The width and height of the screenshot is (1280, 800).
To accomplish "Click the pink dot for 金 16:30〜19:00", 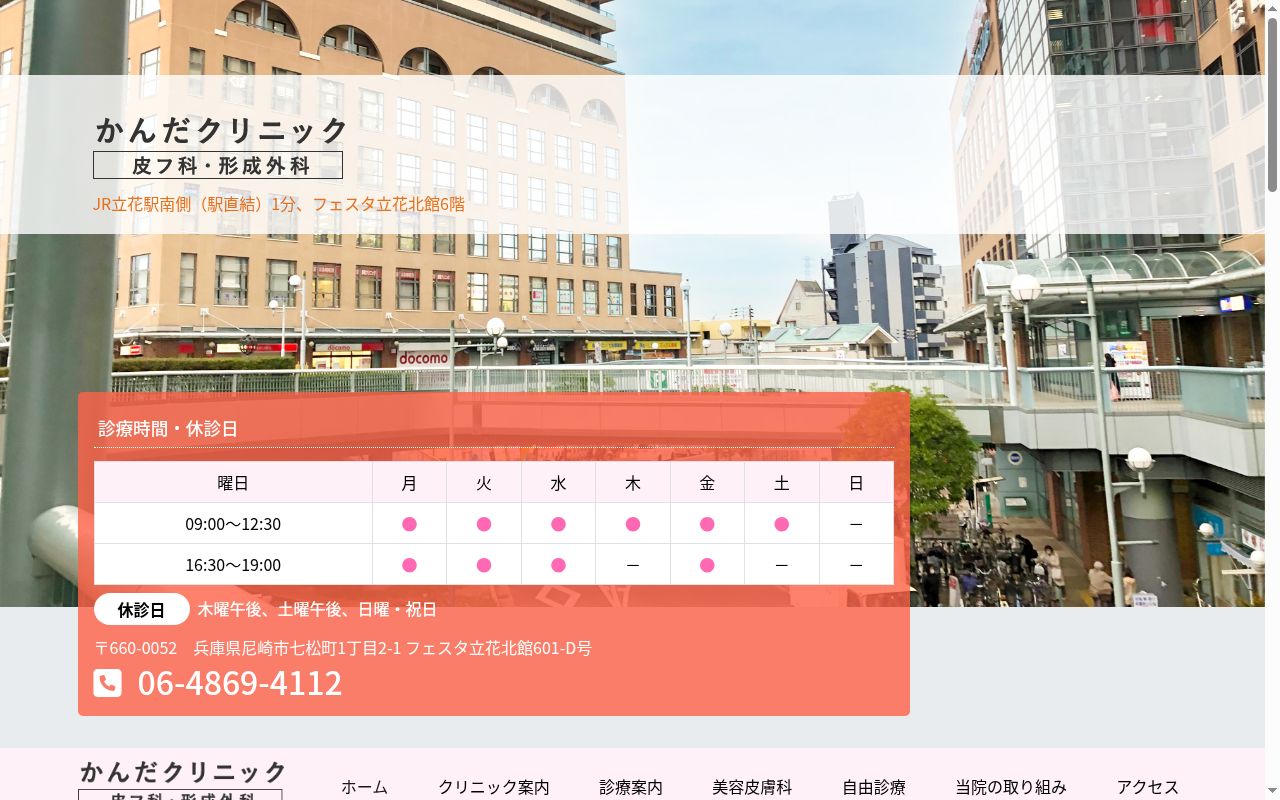I will [x=707, y=565].
